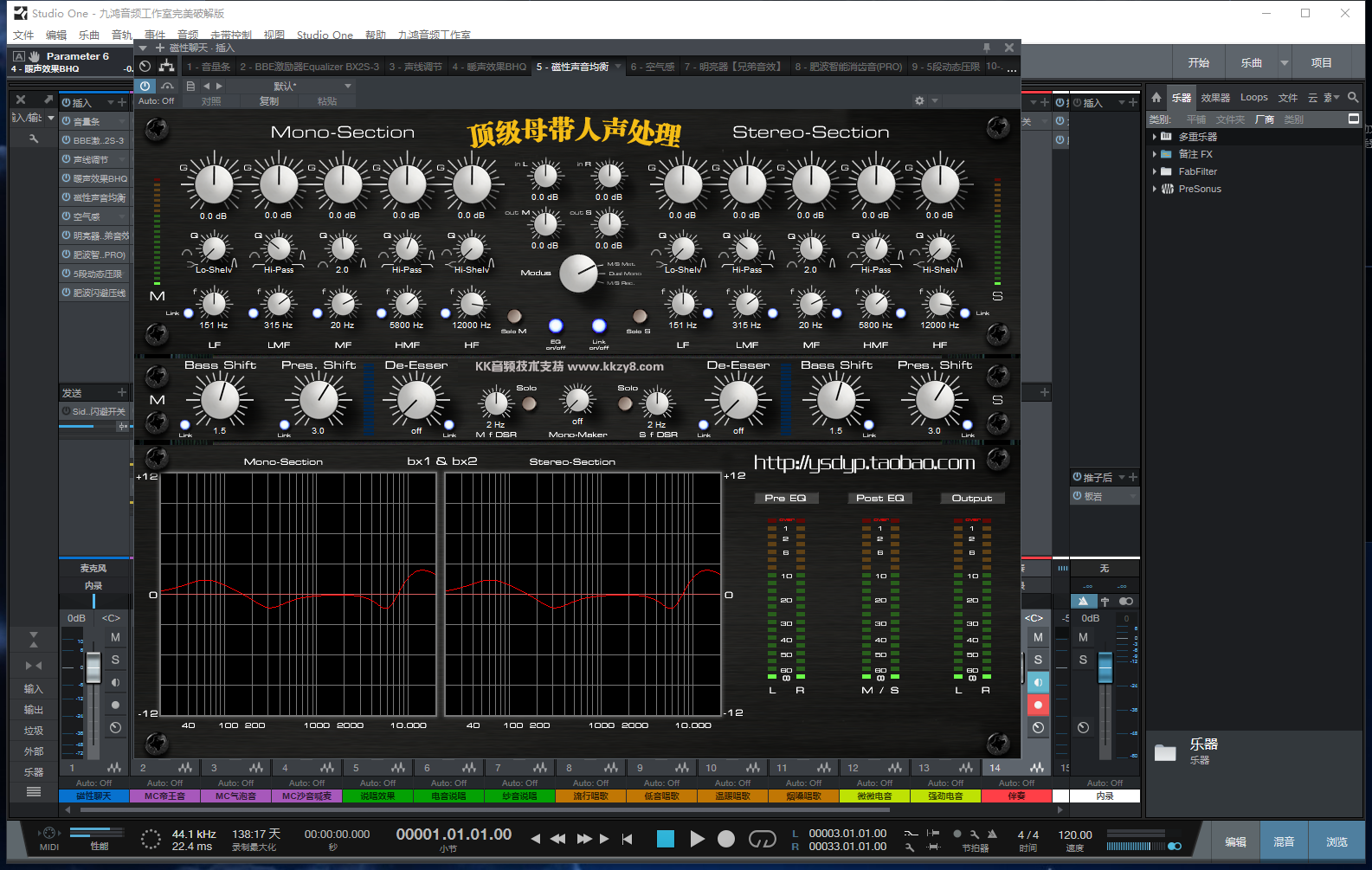Open preset file icon in plugin header
This screenshot has height=870, width=1372.
coord(190,86)
